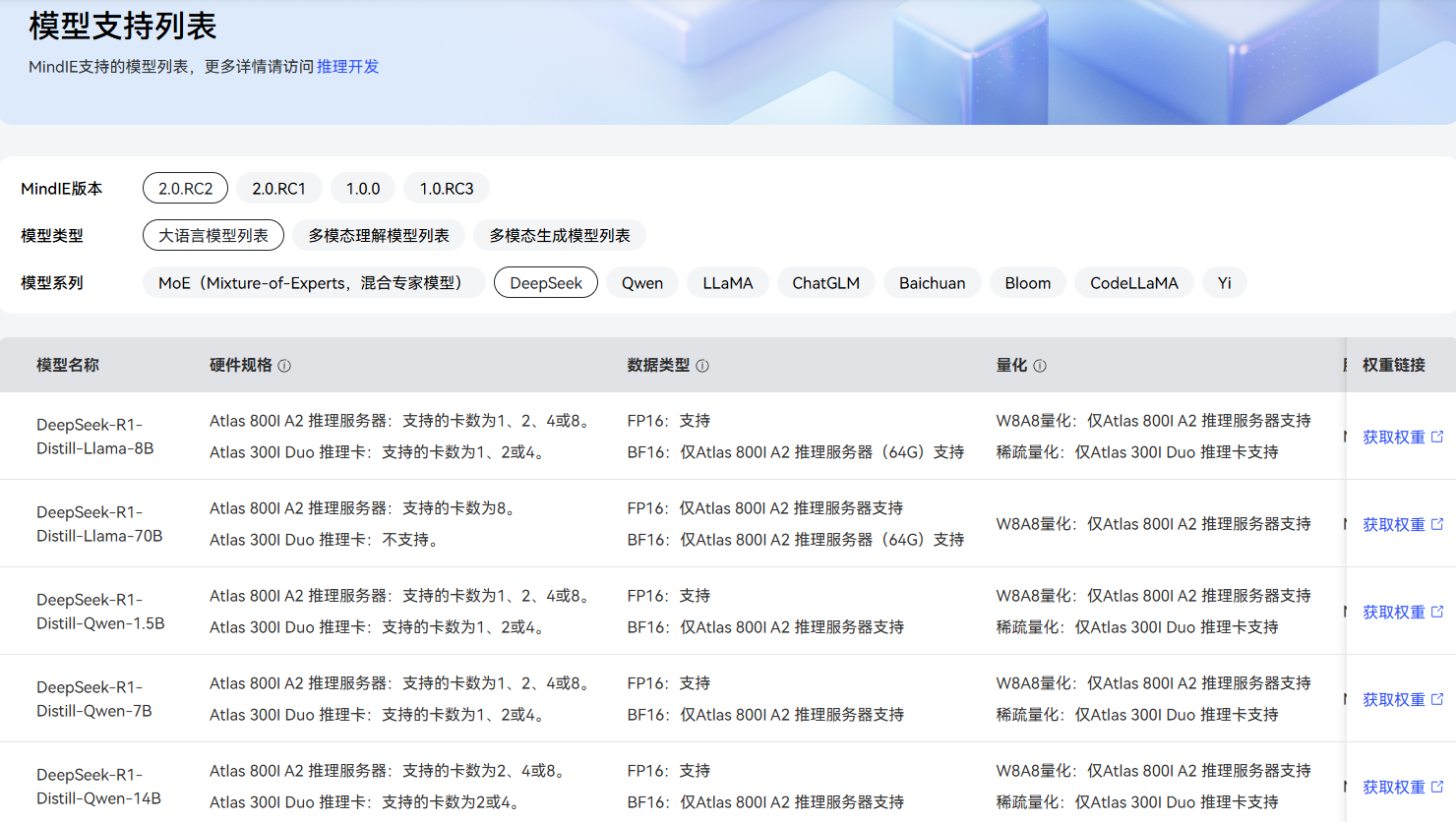Filter by MoE model series
The width and height of the screenshot is (1456, 822).
pos(313,283)
